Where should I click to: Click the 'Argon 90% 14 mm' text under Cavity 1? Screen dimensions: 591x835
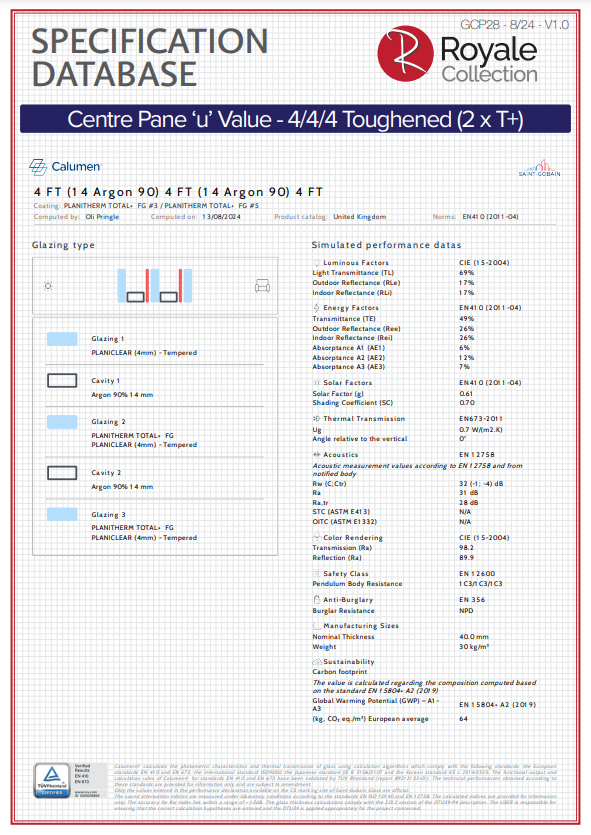click(x=122, y=395)
